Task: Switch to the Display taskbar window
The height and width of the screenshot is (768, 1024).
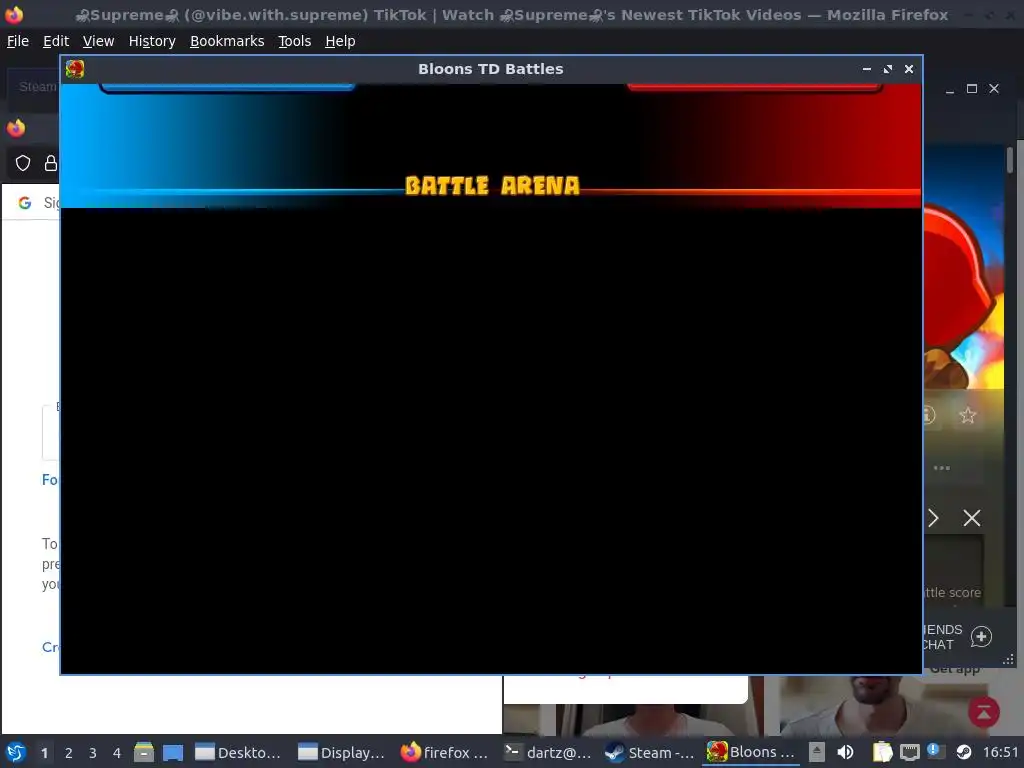Action: (341, 752)
